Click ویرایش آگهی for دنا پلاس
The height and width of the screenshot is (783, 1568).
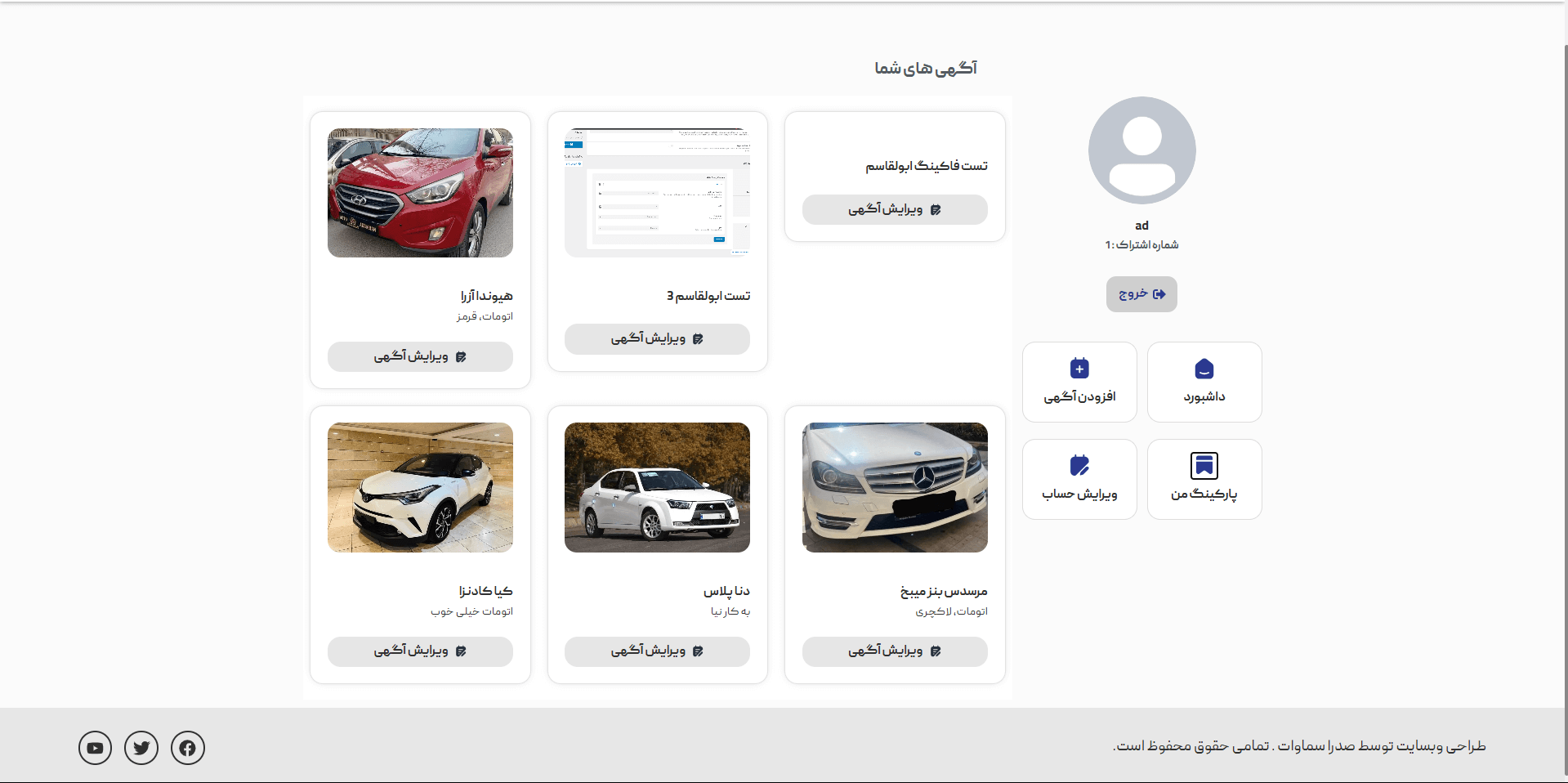tap(657, 651)
